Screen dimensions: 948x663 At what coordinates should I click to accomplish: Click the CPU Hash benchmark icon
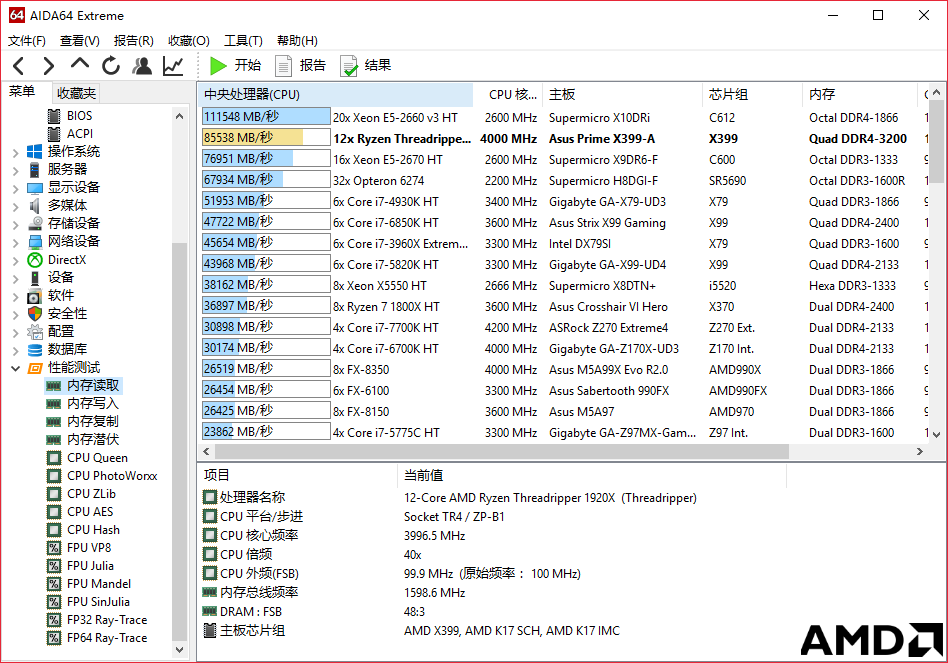click(54, 530)
